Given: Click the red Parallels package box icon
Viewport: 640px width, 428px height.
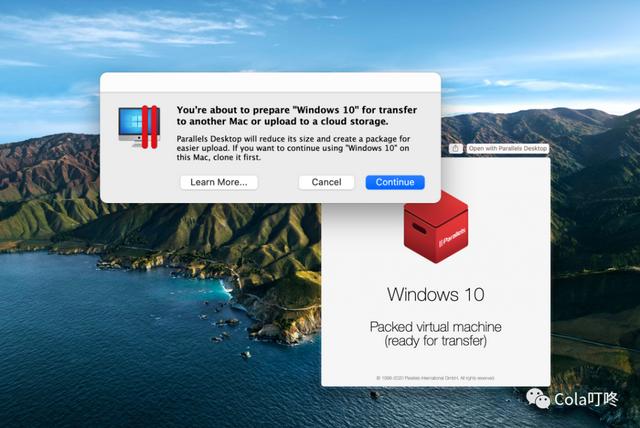Looking at the screenshot, I should point(436,228).
